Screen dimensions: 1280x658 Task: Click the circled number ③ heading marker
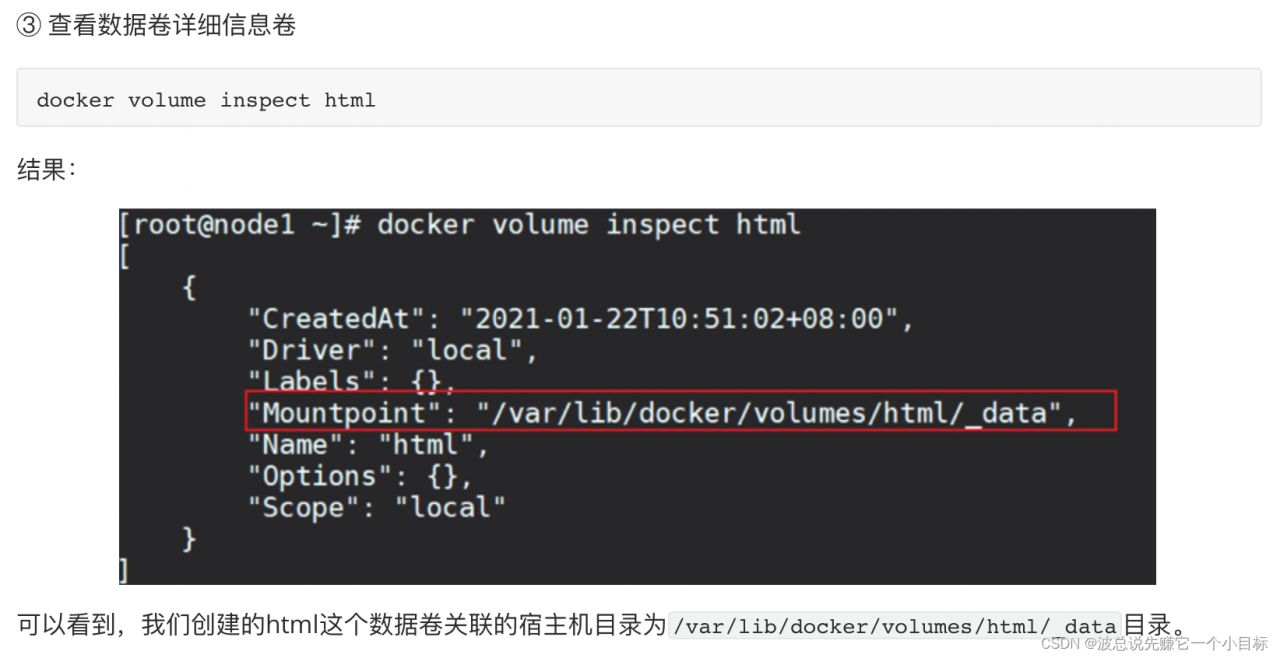[x=28, y=26]
